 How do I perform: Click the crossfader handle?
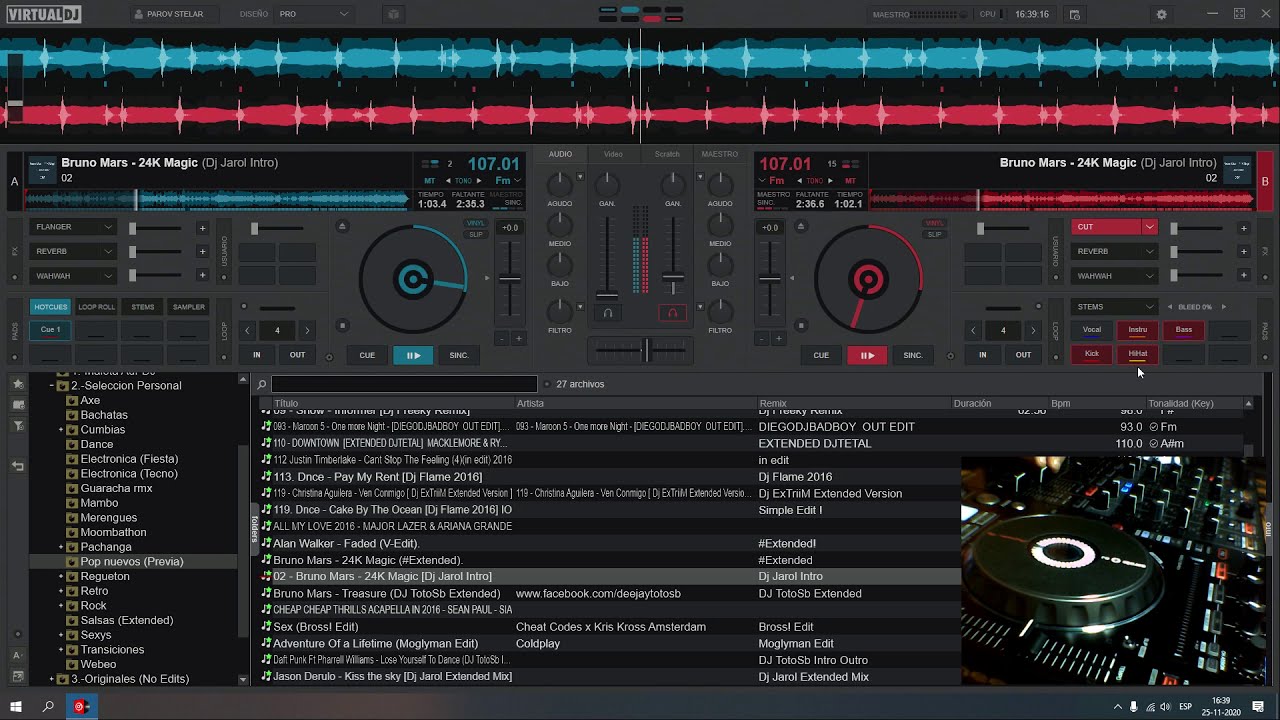(646, 349)
